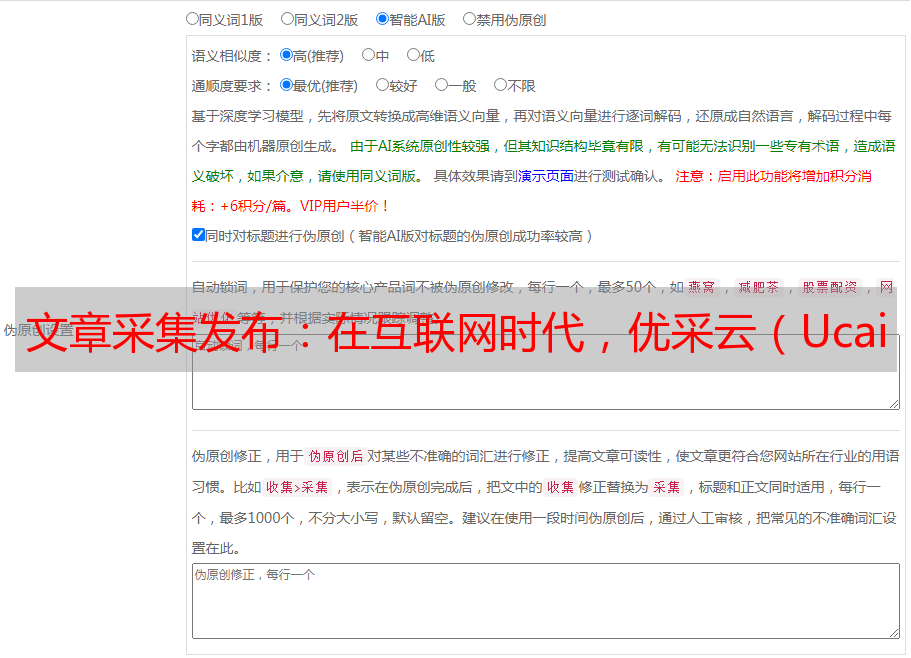Screen dimensions: 911x658
Task: Set 通顺度要求 to 最优(推荐)
Action: (286, 85)
